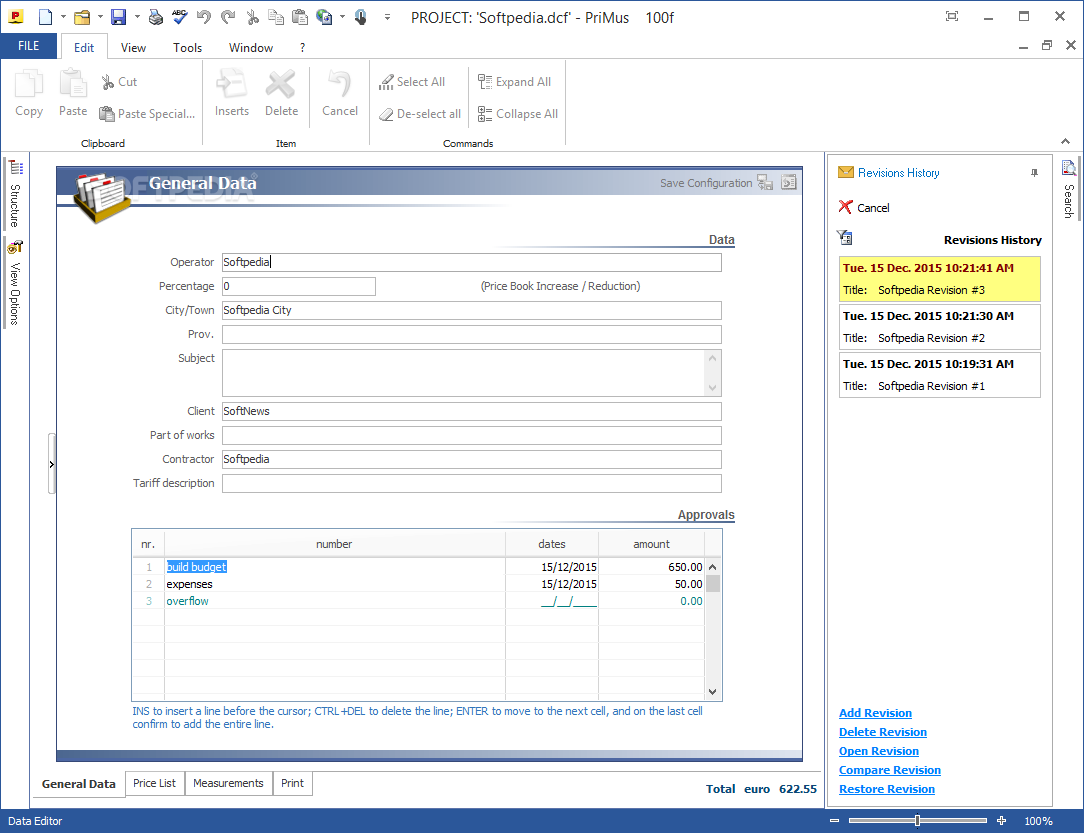Viewport: 1084px width, 833px height.
Task: Click the clipboard Paste icon in title bar
Action: (299, 17)
